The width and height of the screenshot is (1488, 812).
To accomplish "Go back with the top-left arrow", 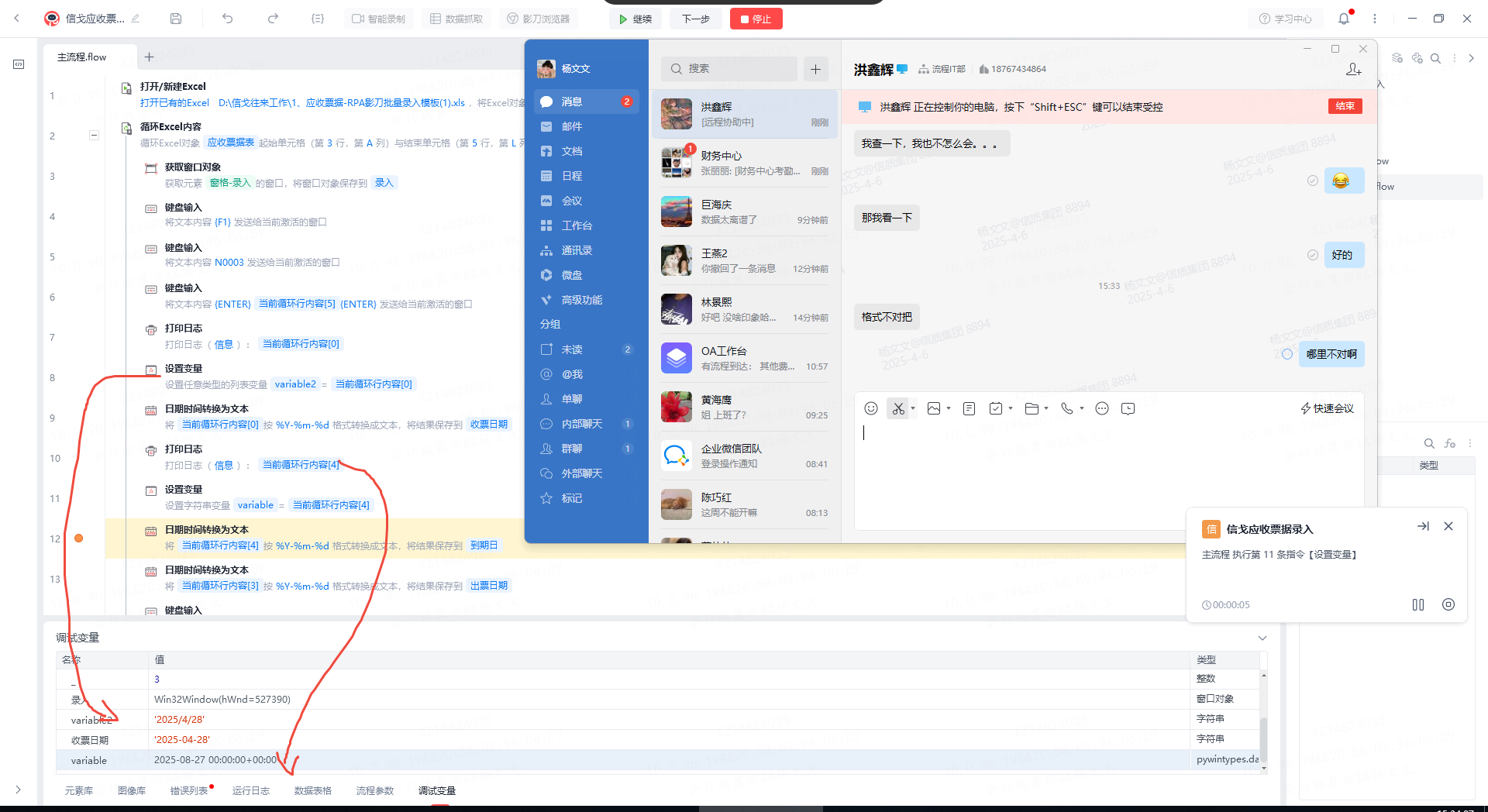I will click(x=16, y=18).
